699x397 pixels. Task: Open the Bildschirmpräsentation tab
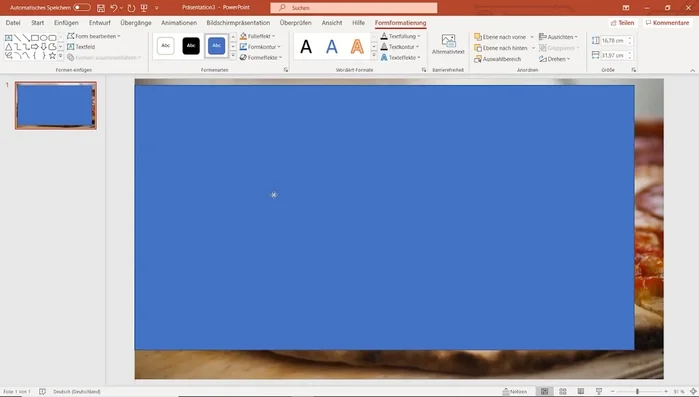[238, 23]
